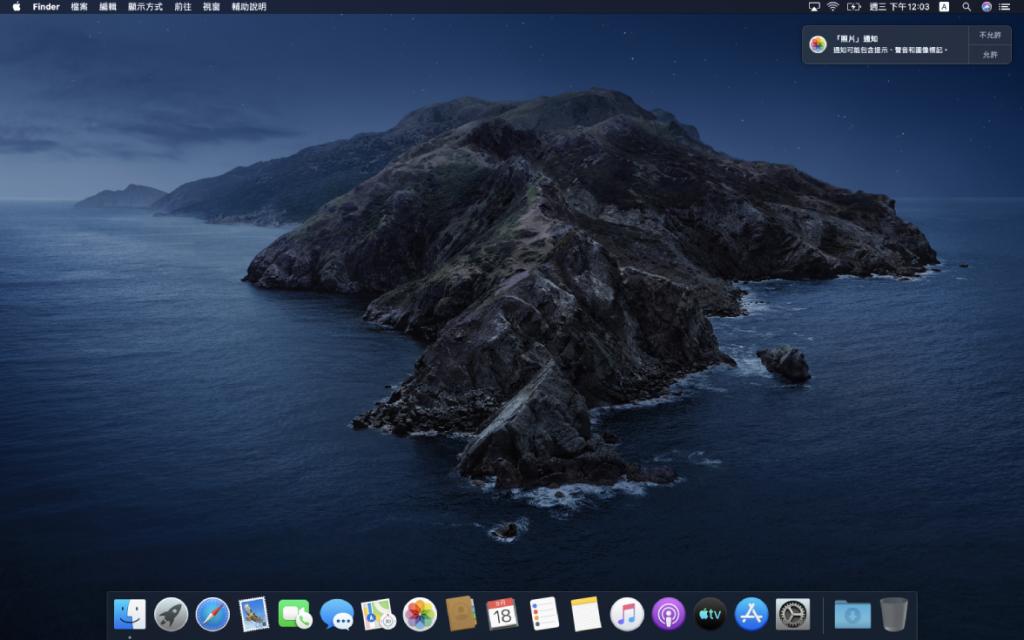The image size is (1024, 640).
Task: Open Finder from the Dock
Action: (129, 615)
